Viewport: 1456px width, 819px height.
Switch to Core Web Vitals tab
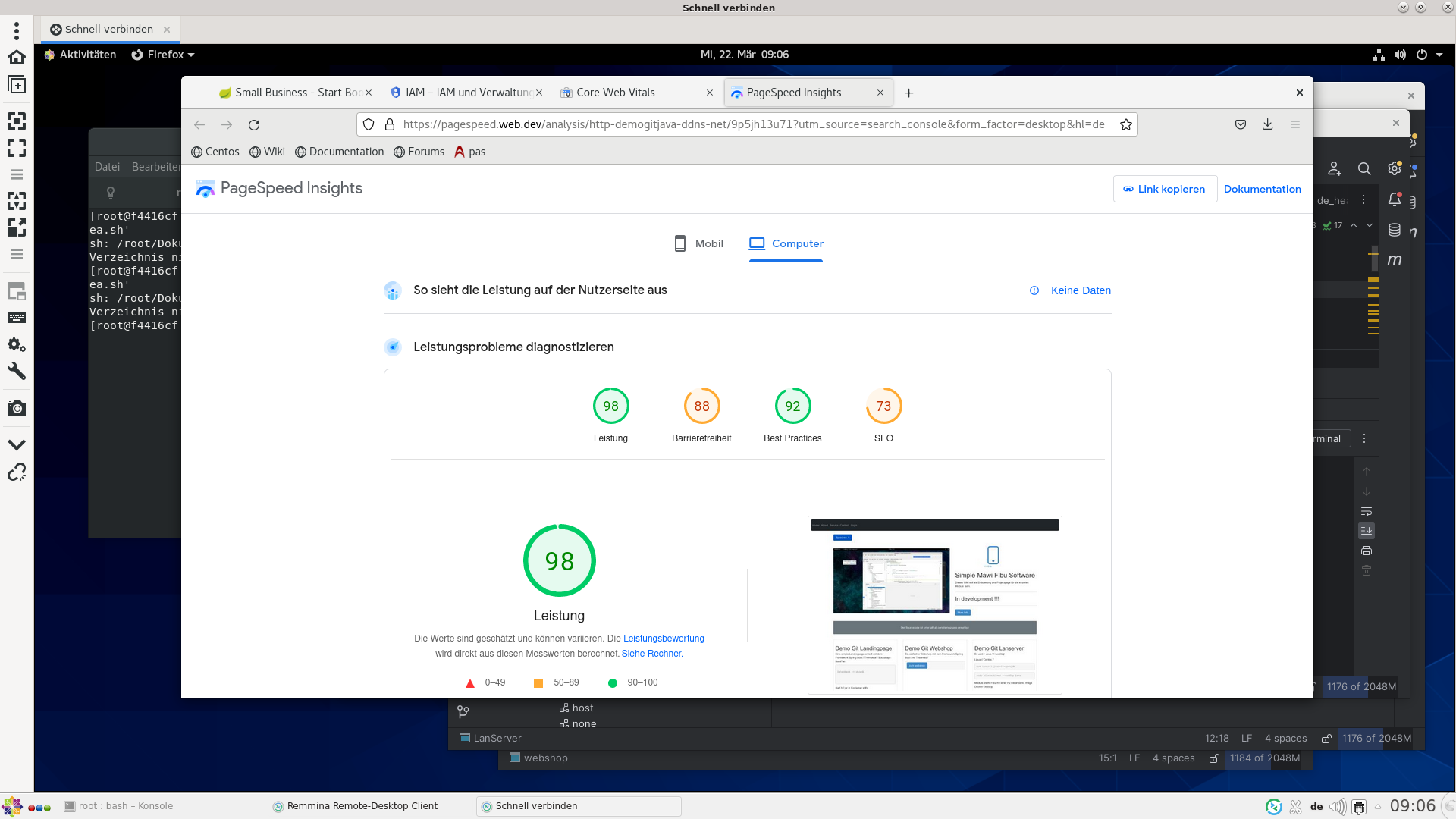pos(615,93)
